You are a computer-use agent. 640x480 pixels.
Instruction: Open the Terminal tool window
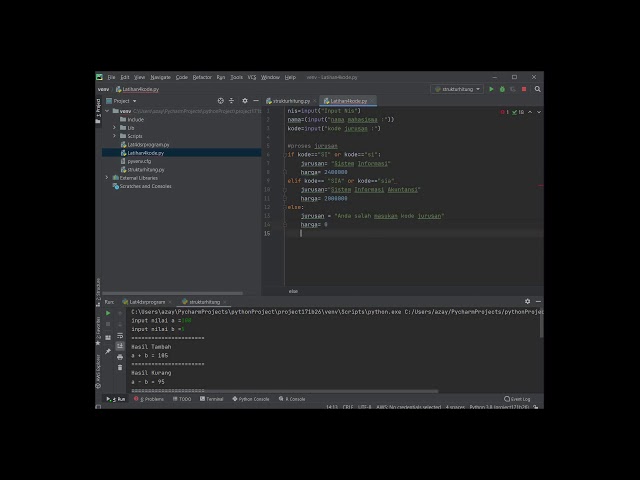[211, 399]
